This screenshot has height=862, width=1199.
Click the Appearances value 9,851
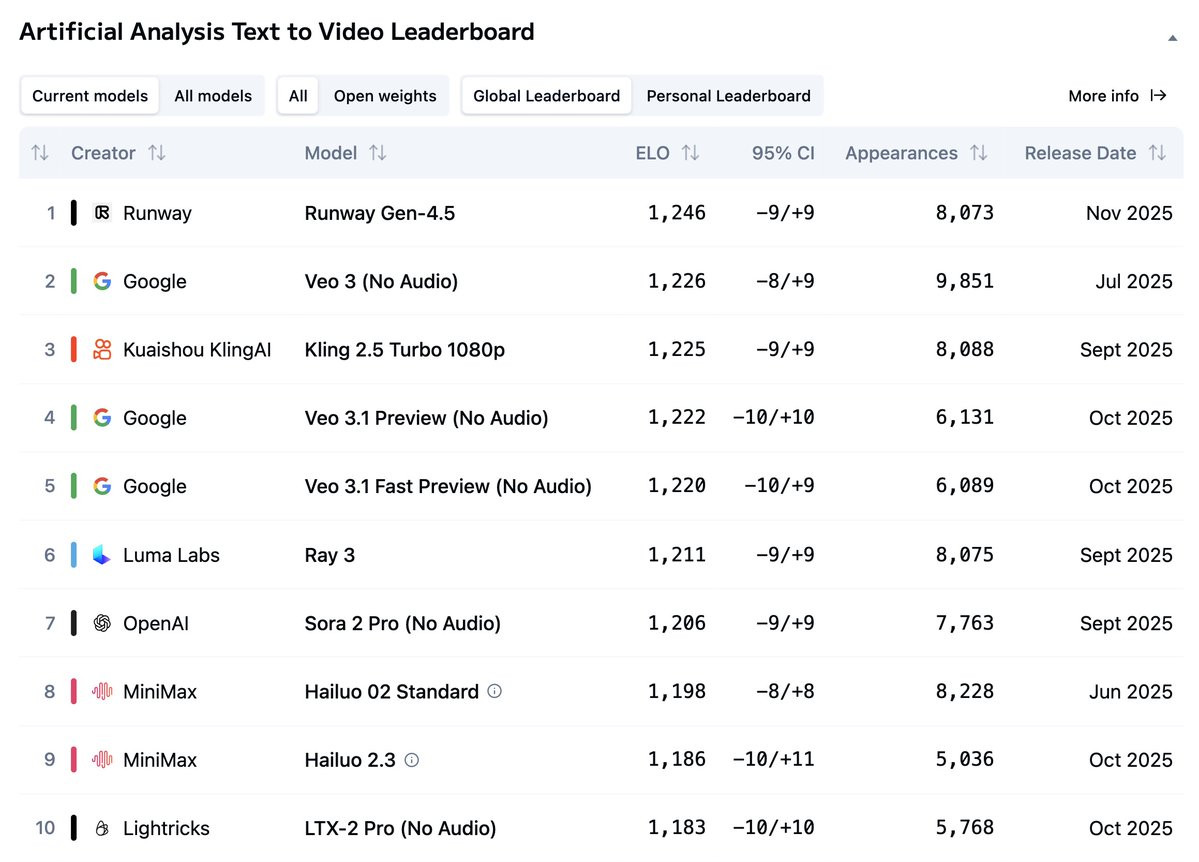click(965, 281)
